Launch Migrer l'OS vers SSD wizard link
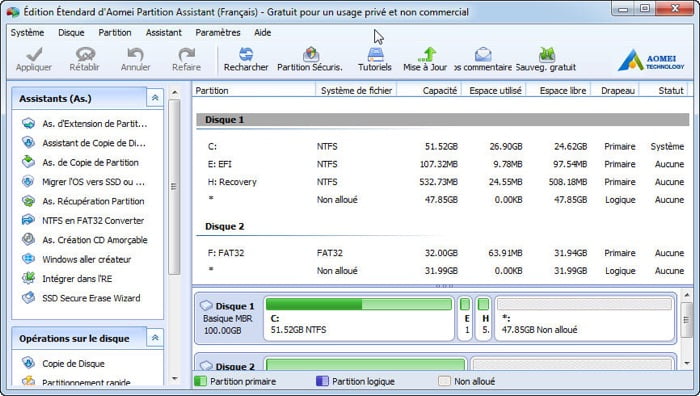The width and height of the screenshot is (700, 396). tap(93, 182)
